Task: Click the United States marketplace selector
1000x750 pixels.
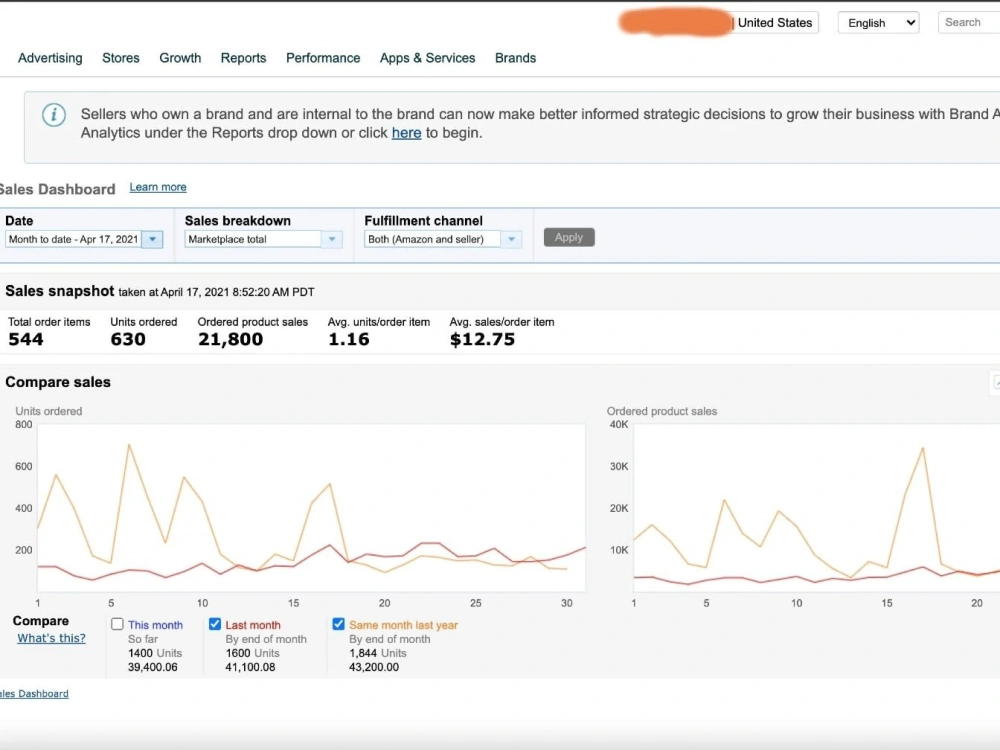Action: [775, 23]
